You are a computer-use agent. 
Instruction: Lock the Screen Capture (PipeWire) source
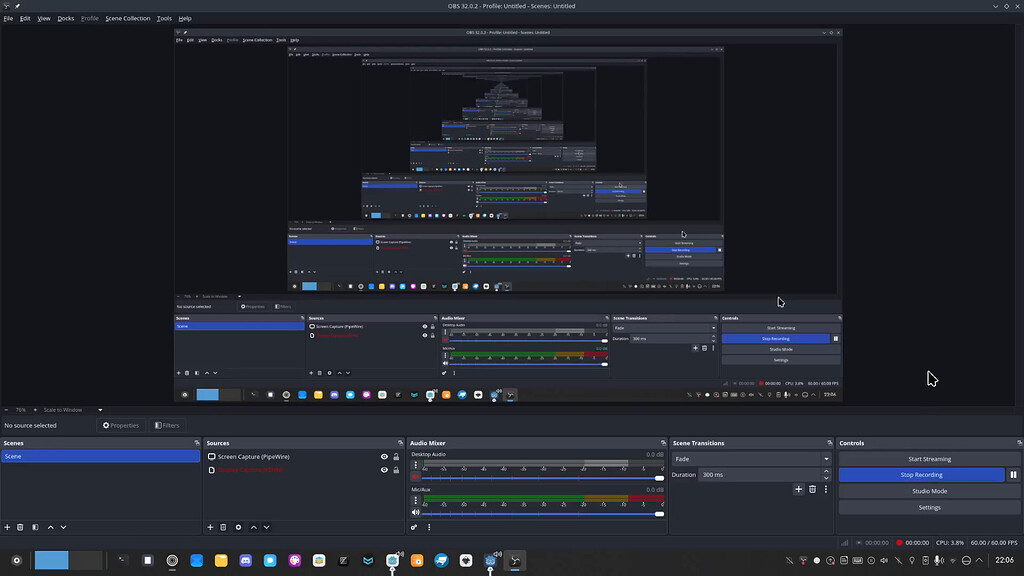click(x=396, y=456)
